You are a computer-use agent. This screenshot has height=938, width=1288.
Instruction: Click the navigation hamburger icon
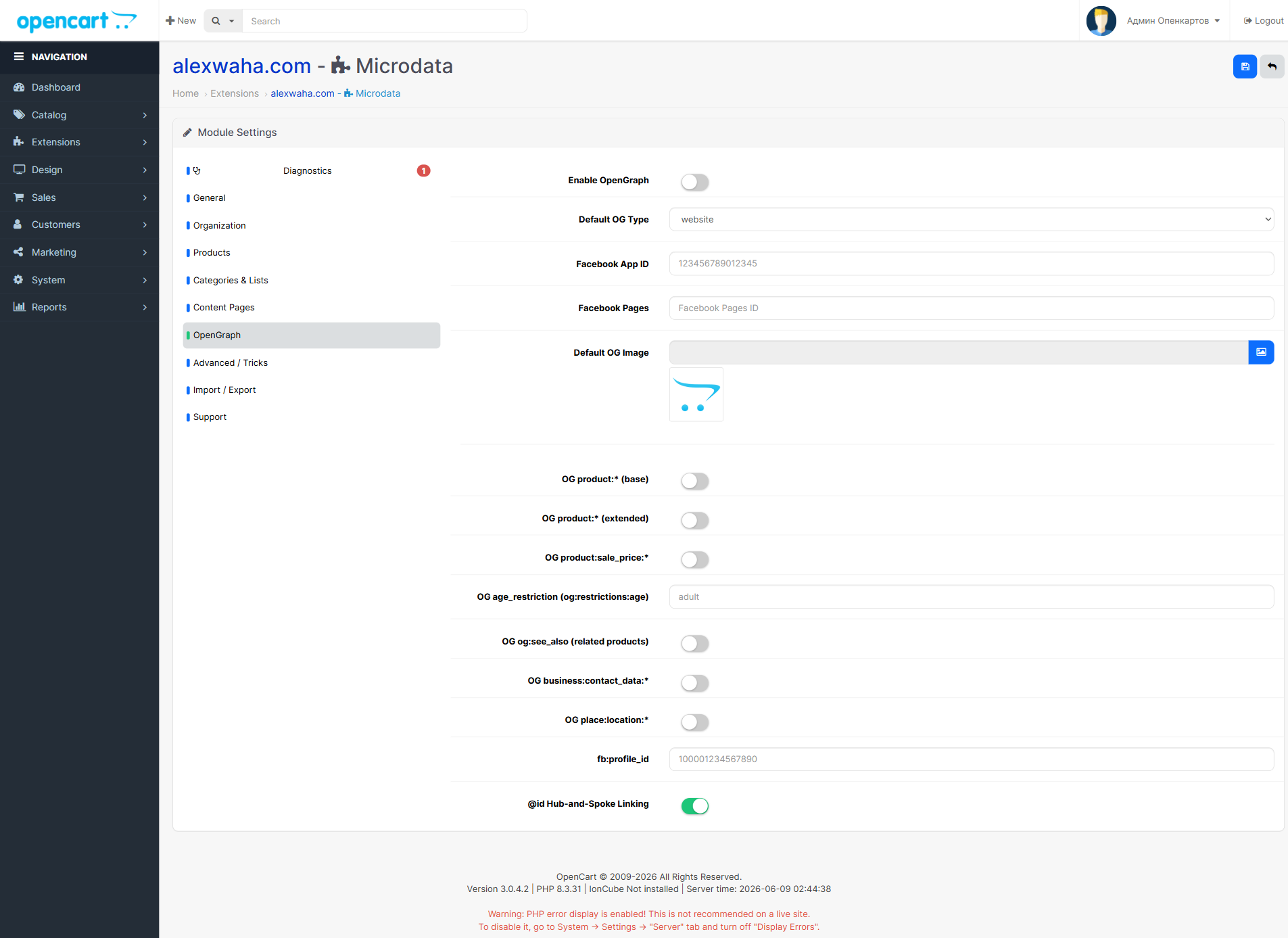pos(19,57)
